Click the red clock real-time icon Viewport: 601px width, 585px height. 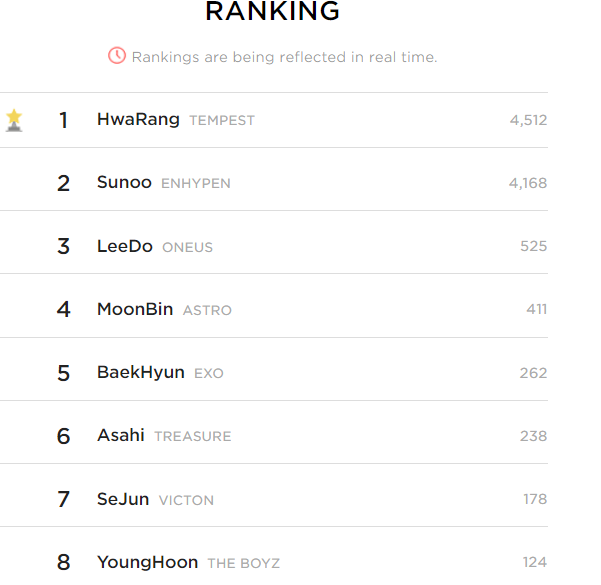(117, 56)
